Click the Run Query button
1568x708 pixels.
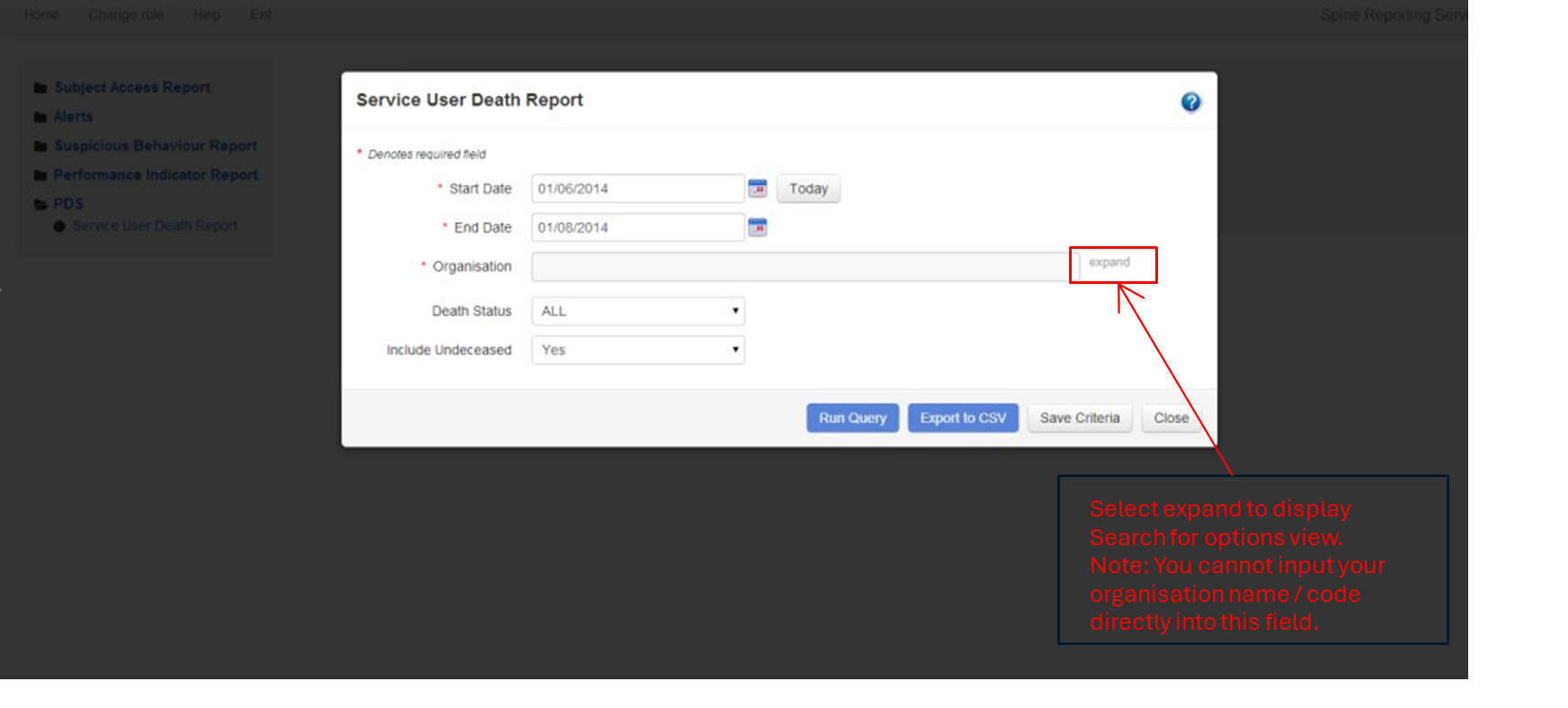point(852,418)
